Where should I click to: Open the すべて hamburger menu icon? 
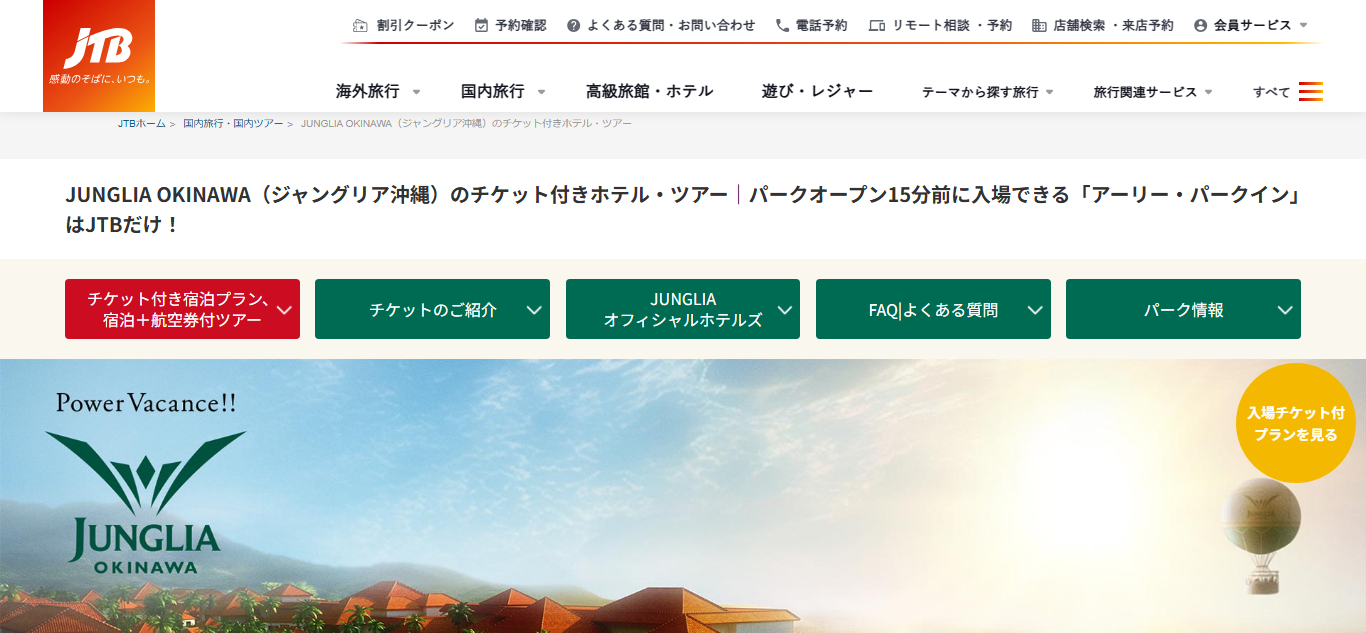[1311, 92]
